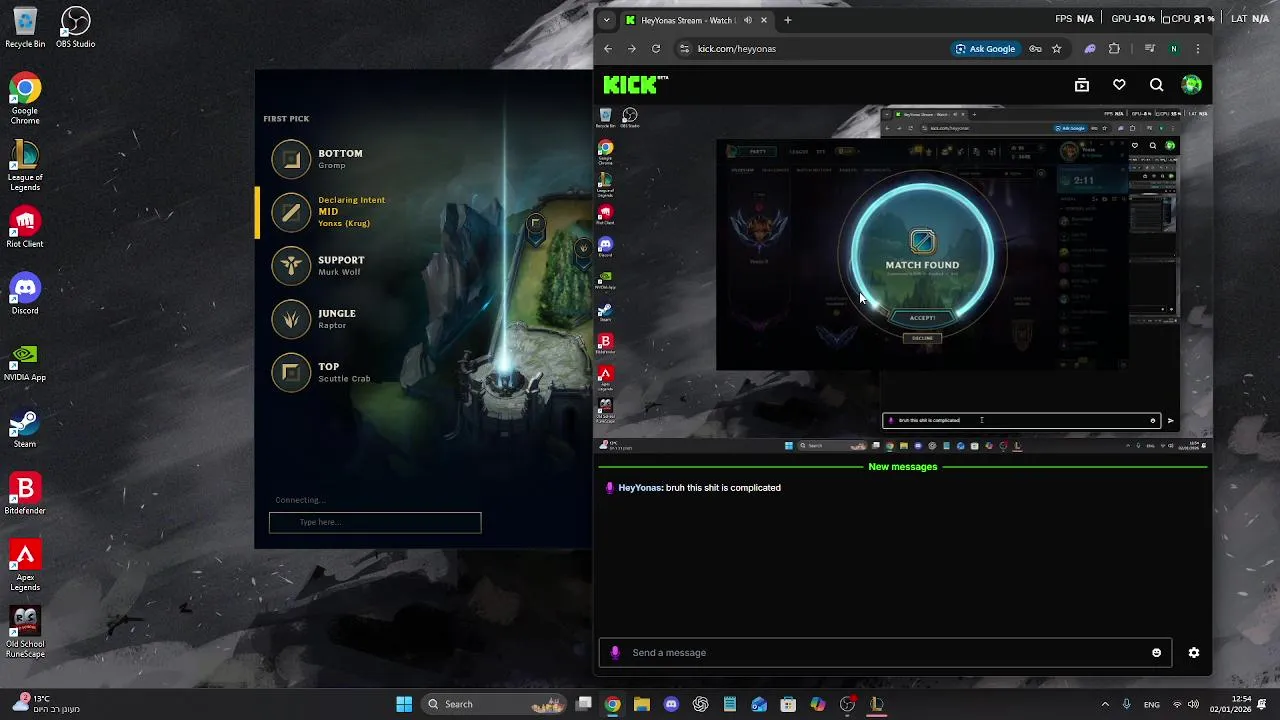Open Chrome extensions puzzle icon

pyautogui.click(x=1115, y=48)
